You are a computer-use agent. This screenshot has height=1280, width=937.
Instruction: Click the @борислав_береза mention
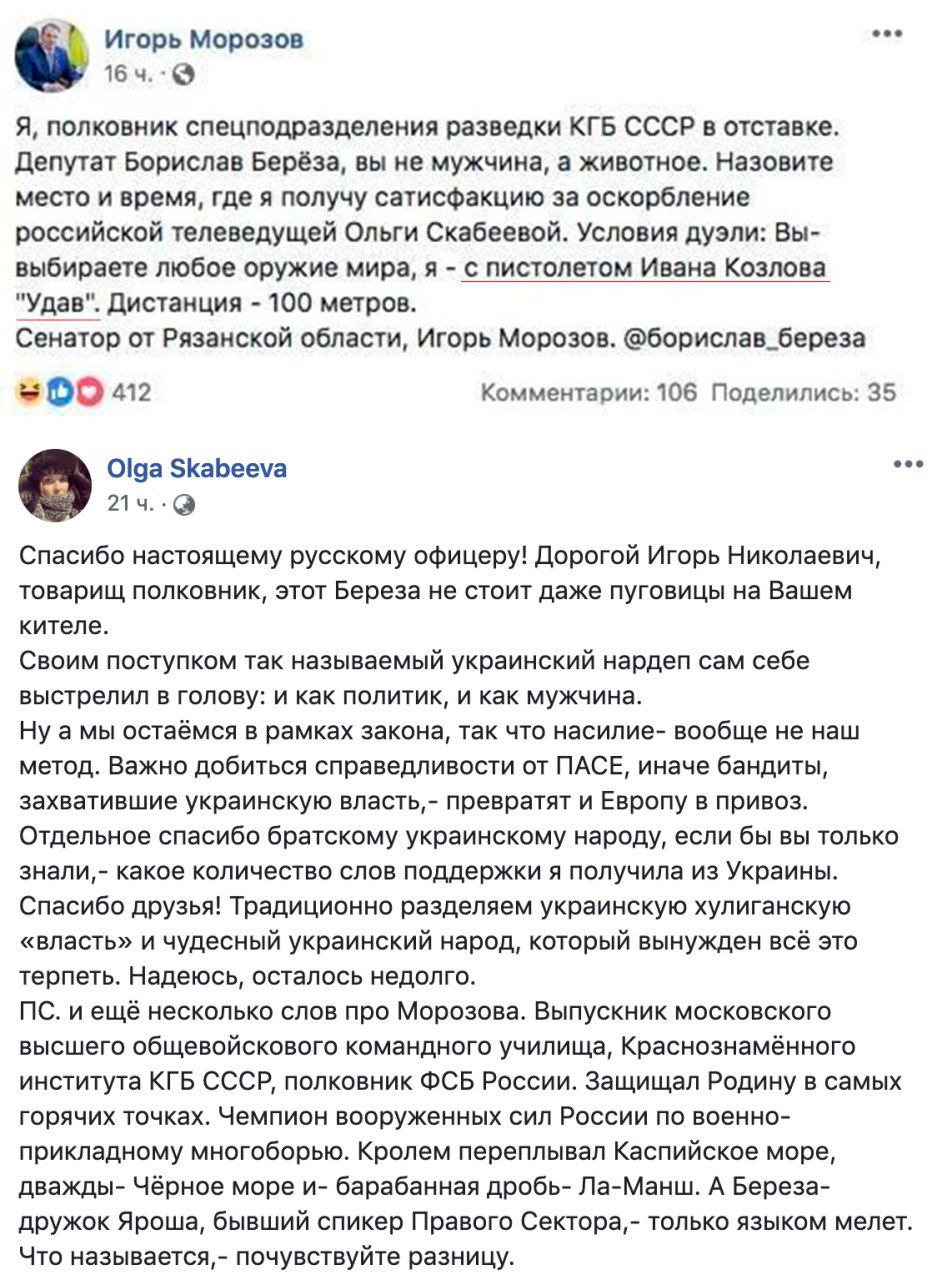point(743,339)
